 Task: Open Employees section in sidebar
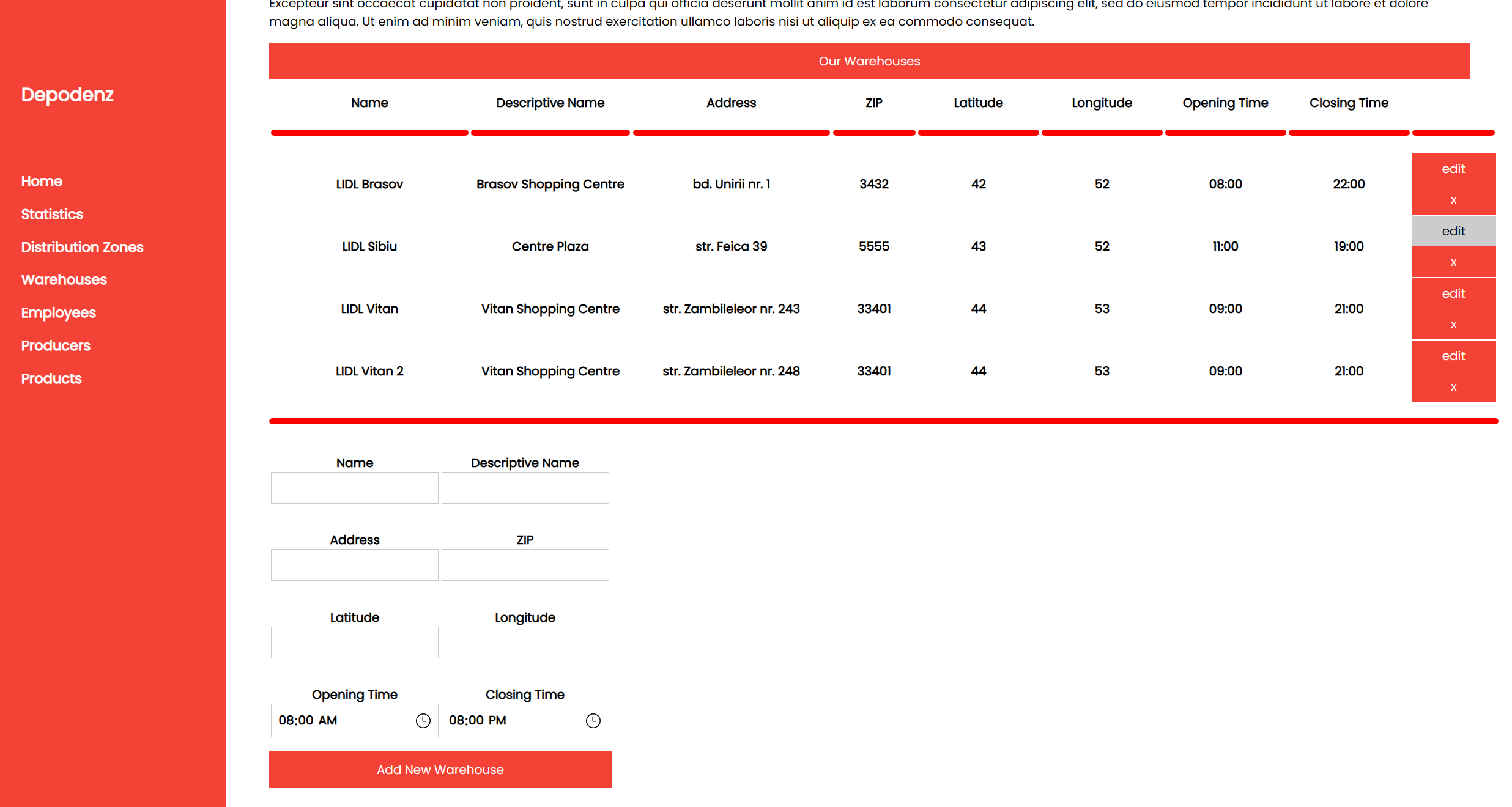pyautogui.click(x=58, y=313)
